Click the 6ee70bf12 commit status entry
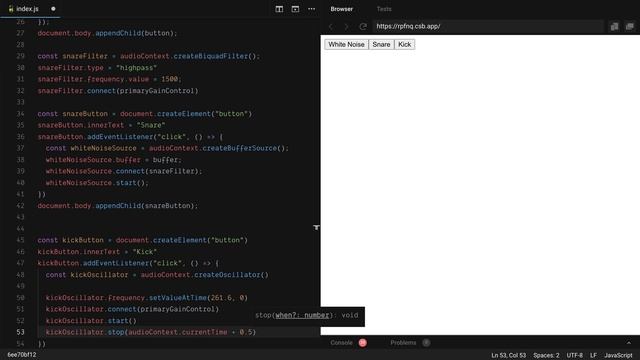Image resolution: width=640 pixels, height=360 pixels. click(22, 355)
